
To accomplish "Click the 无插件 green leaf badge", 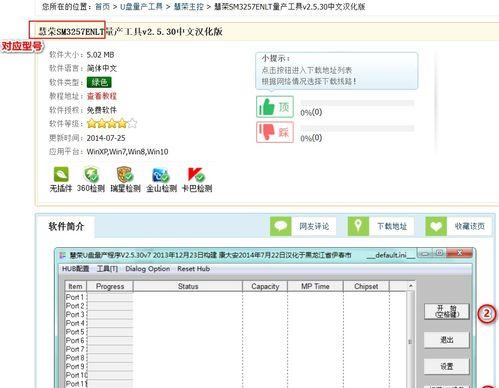I will coord(61,175).
